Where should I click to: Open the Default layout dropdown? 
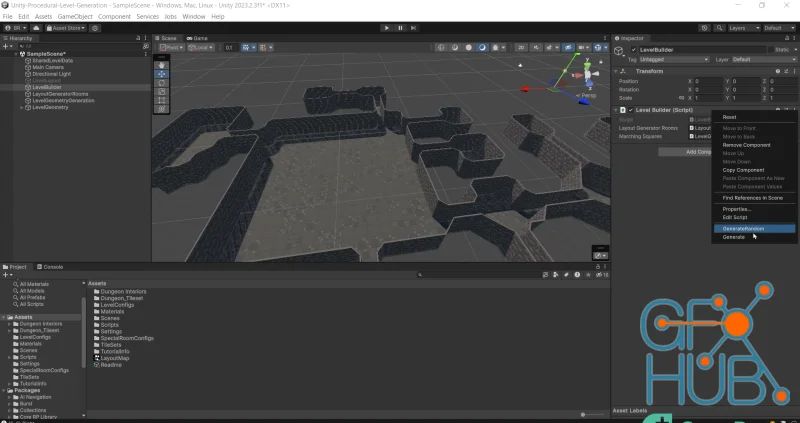tap(779, 28)
